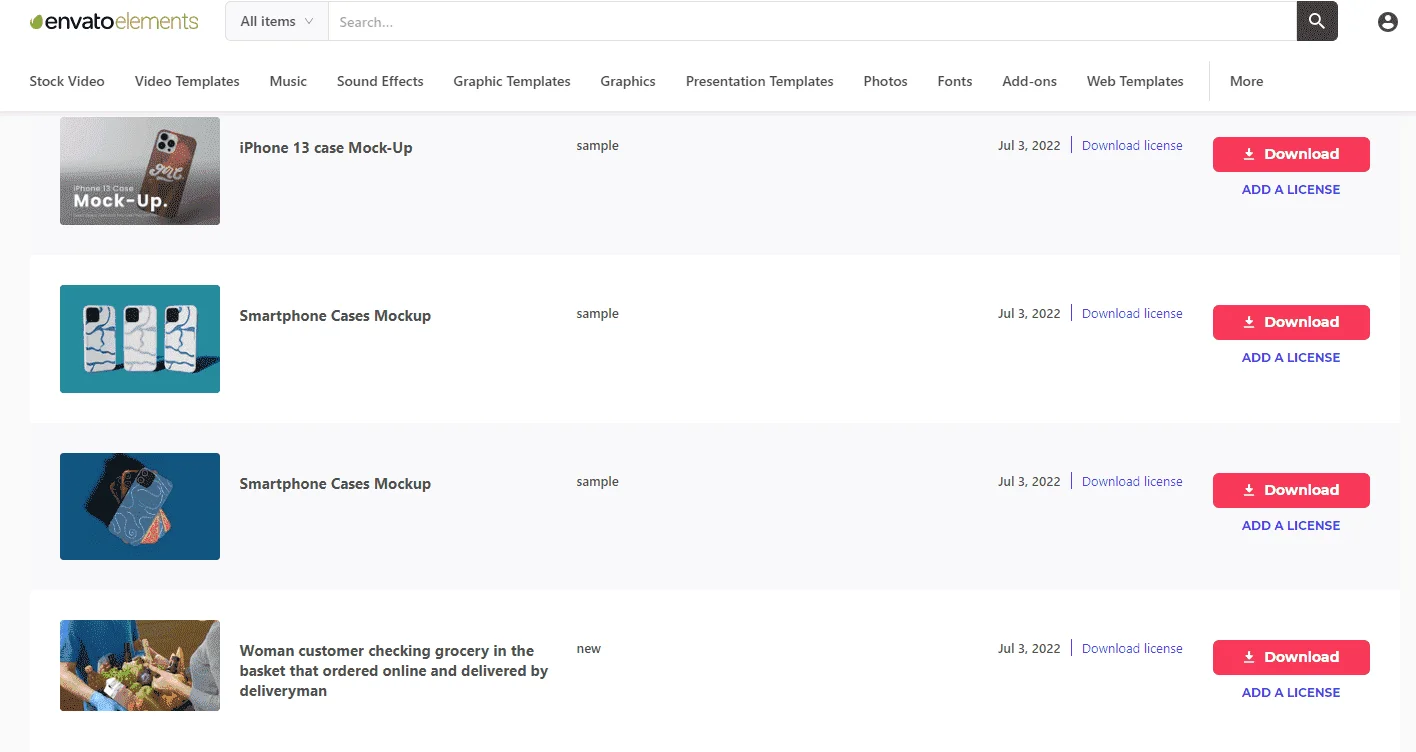The width and height of the screenshot is (1416, 752).
Task: Download license for dark blue Smartphone Cases Mockup
Action: [1132, 481]
